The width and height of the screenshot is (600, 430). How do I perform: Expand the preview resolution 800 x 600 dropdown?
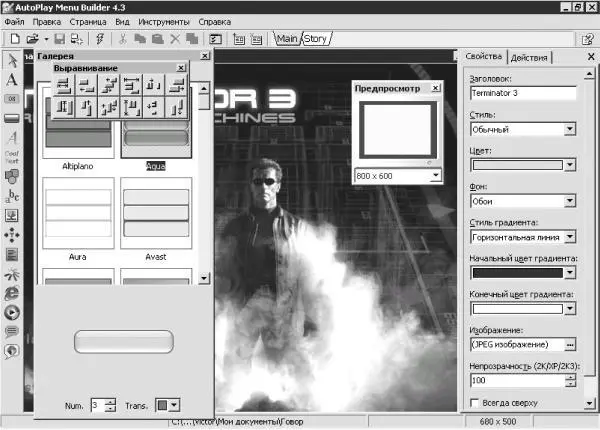pyautogui.click(x=435, y=175)
